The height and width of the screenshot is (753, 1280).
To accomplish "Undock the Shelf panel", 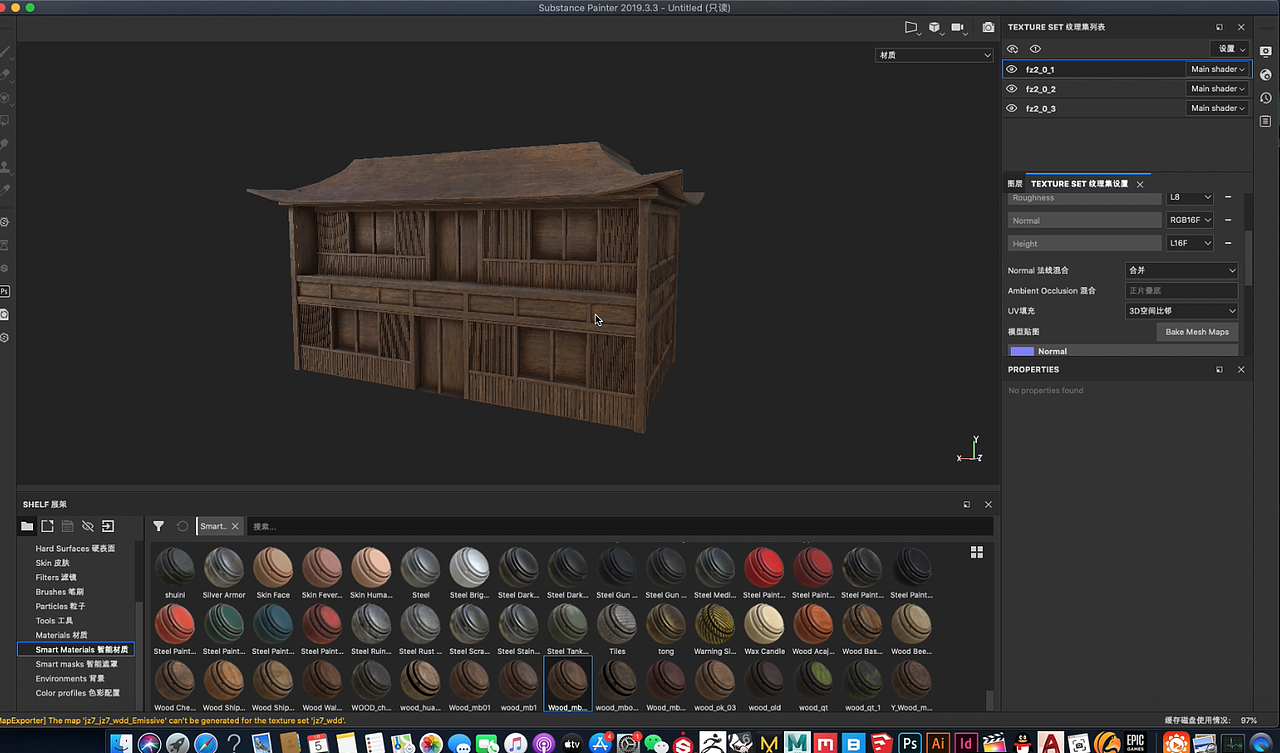I will coord(967,505).
